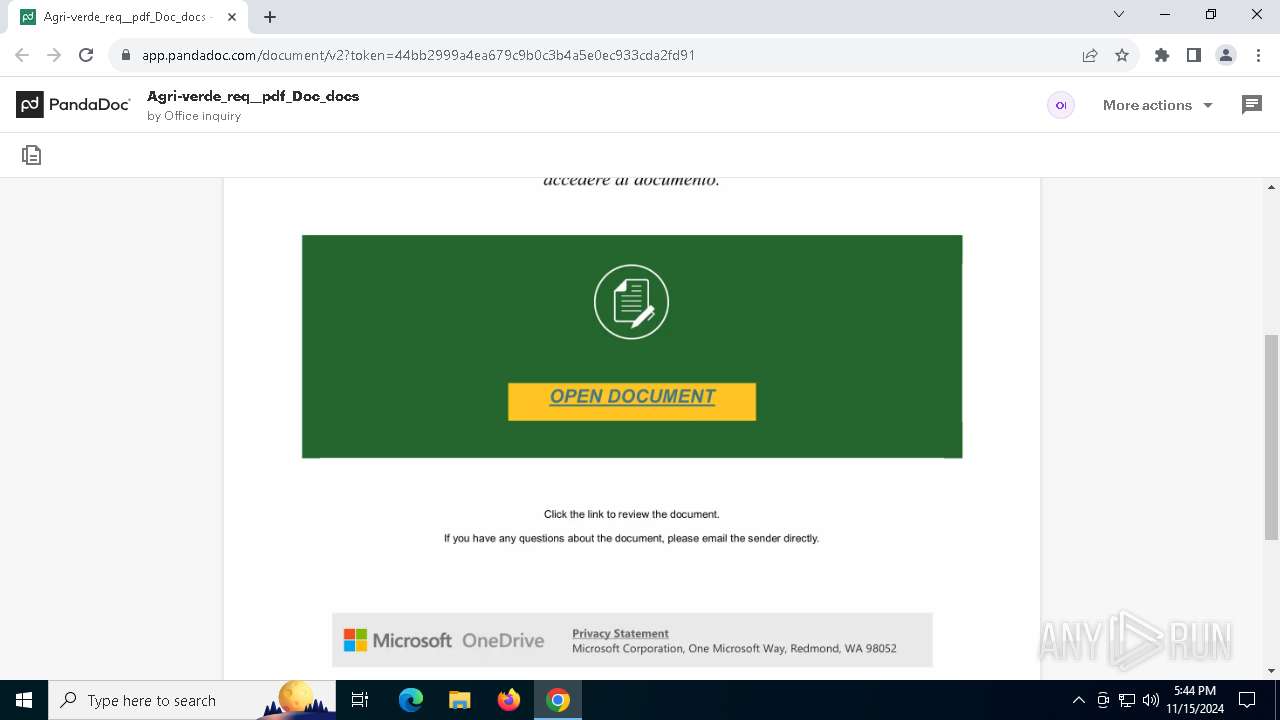Image resolution: width=1280 pixels, height=720 pixels.
Task: Launch Microsoft Edge from taskbar
Action: pyautogui.click(x=410, y=700)
